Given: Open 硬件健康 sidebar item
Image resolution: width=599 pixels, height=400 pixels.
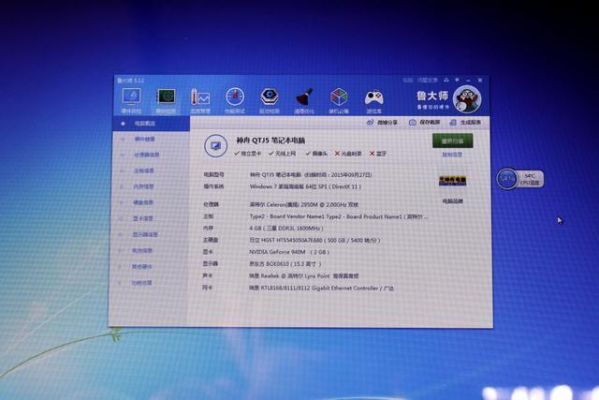Looking at the screenshot, I should [x=145, y=139].
